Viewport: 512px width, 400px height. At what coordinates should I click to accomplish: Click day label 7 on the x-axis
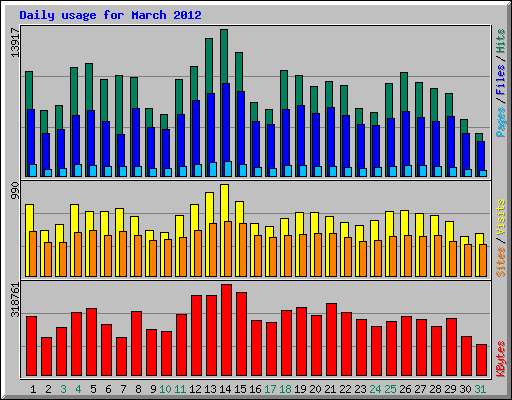123,389
